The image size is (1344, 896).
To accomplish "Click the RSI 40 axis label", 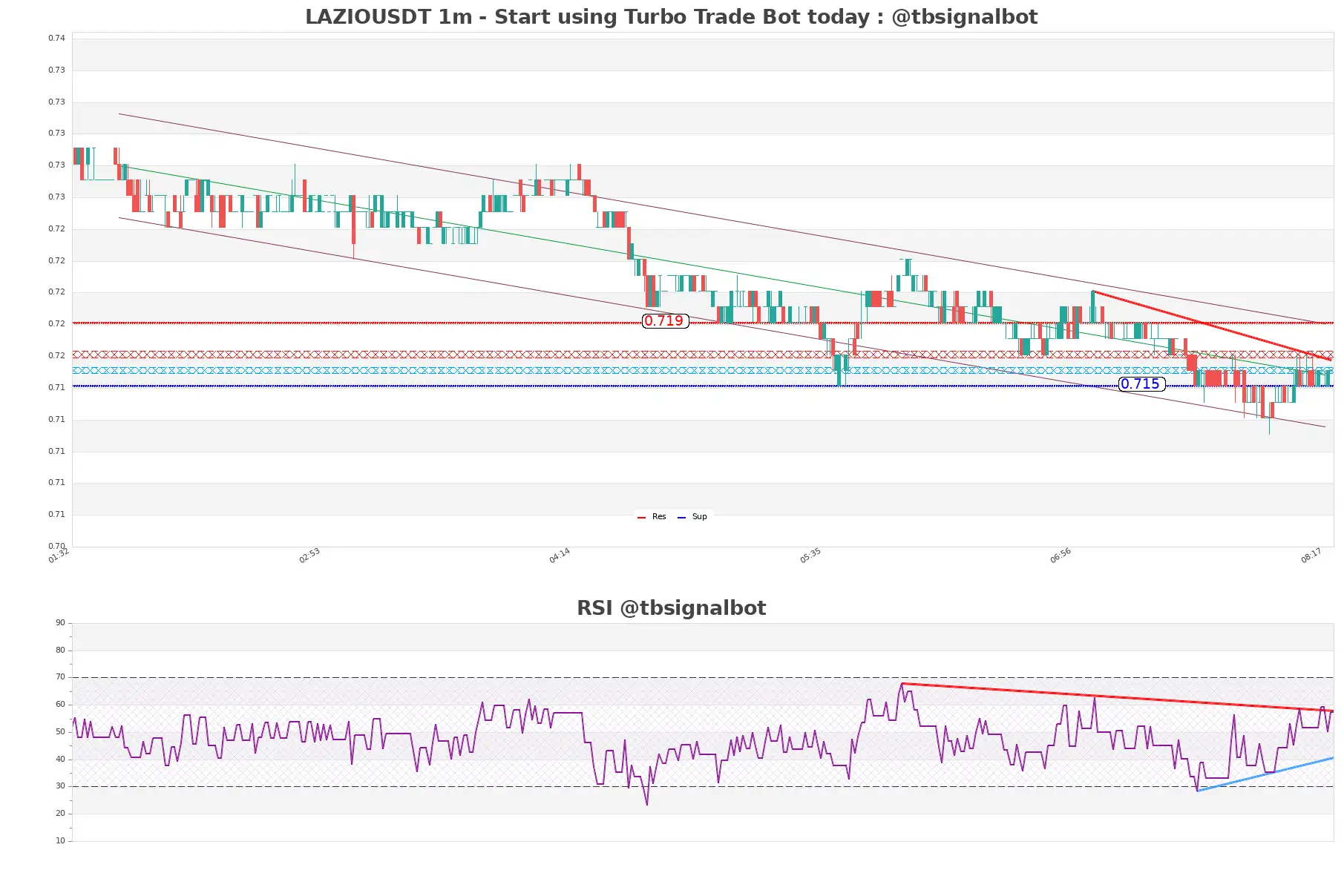I will (x=60, y=760).
